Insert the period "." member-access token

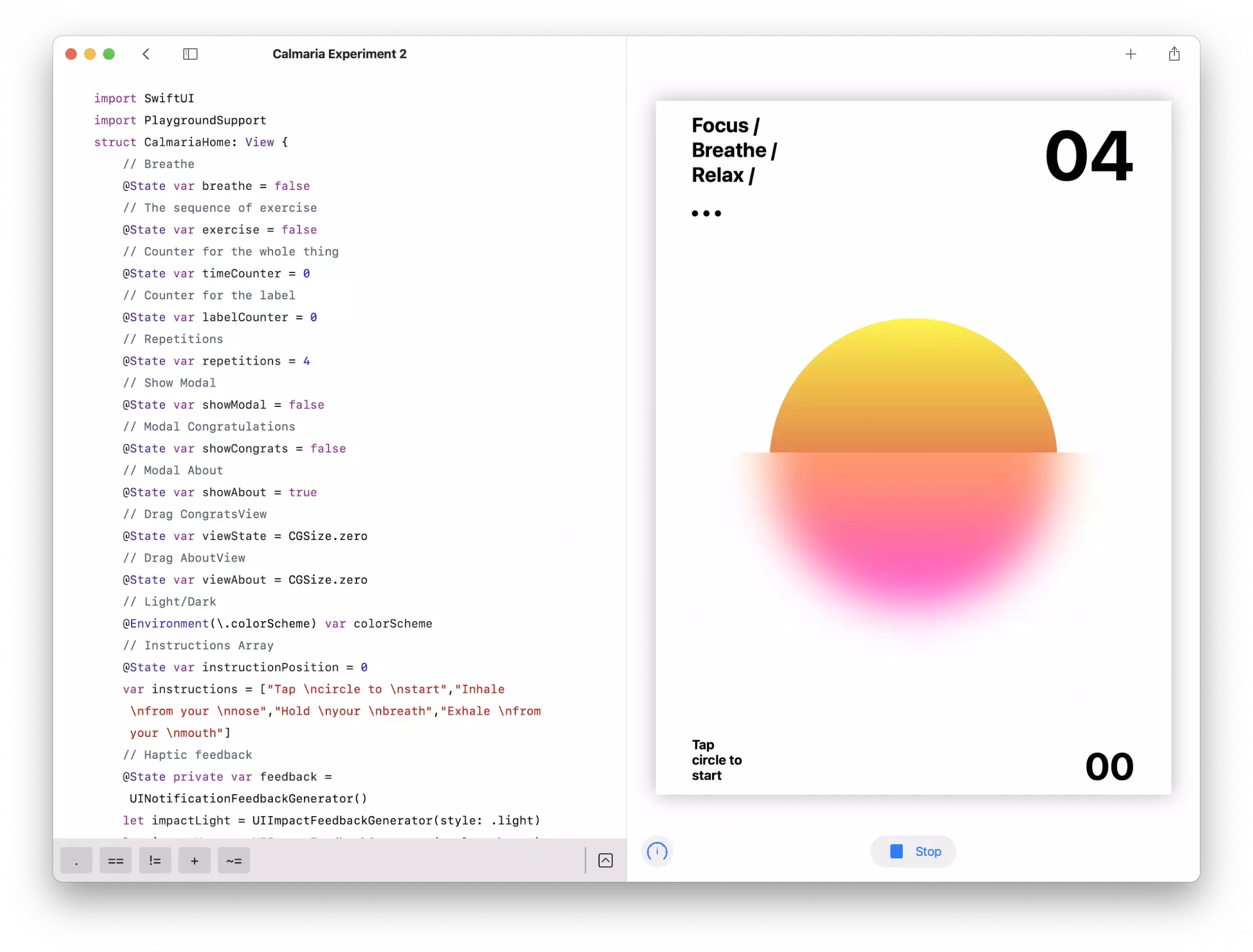[x=76, y=860]
